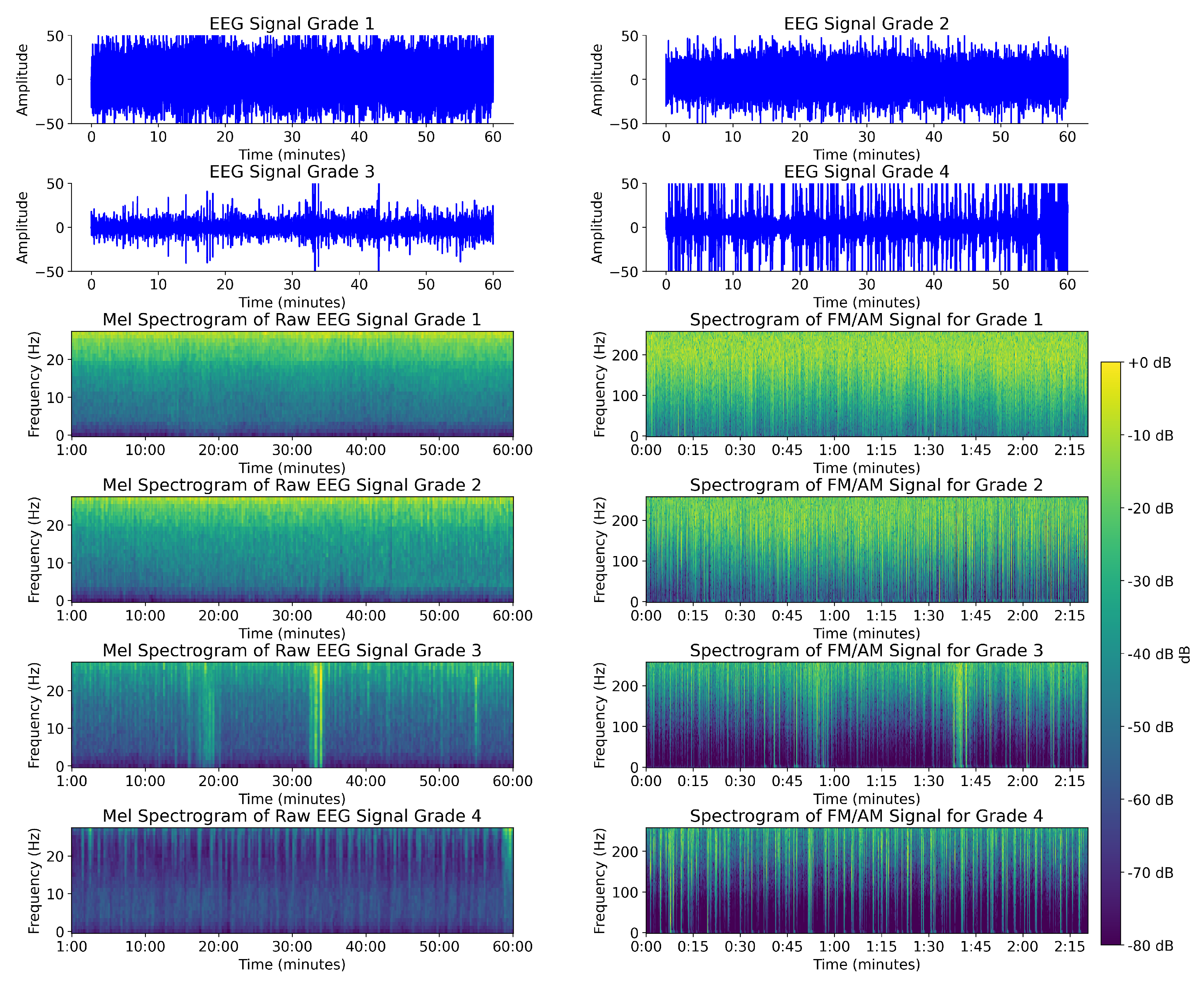The height and width of the screenshot is (987, 1204).
Task: Click "1:00" tick under Mel Spectrogram Grade 2
Action: [x=72, y=616]
